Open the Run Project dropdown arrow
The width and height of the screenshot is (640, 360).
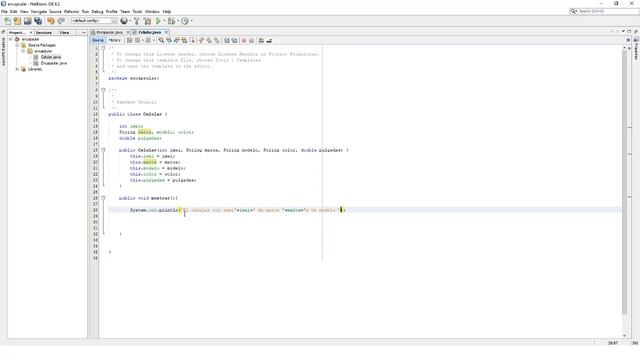point(164,21)
